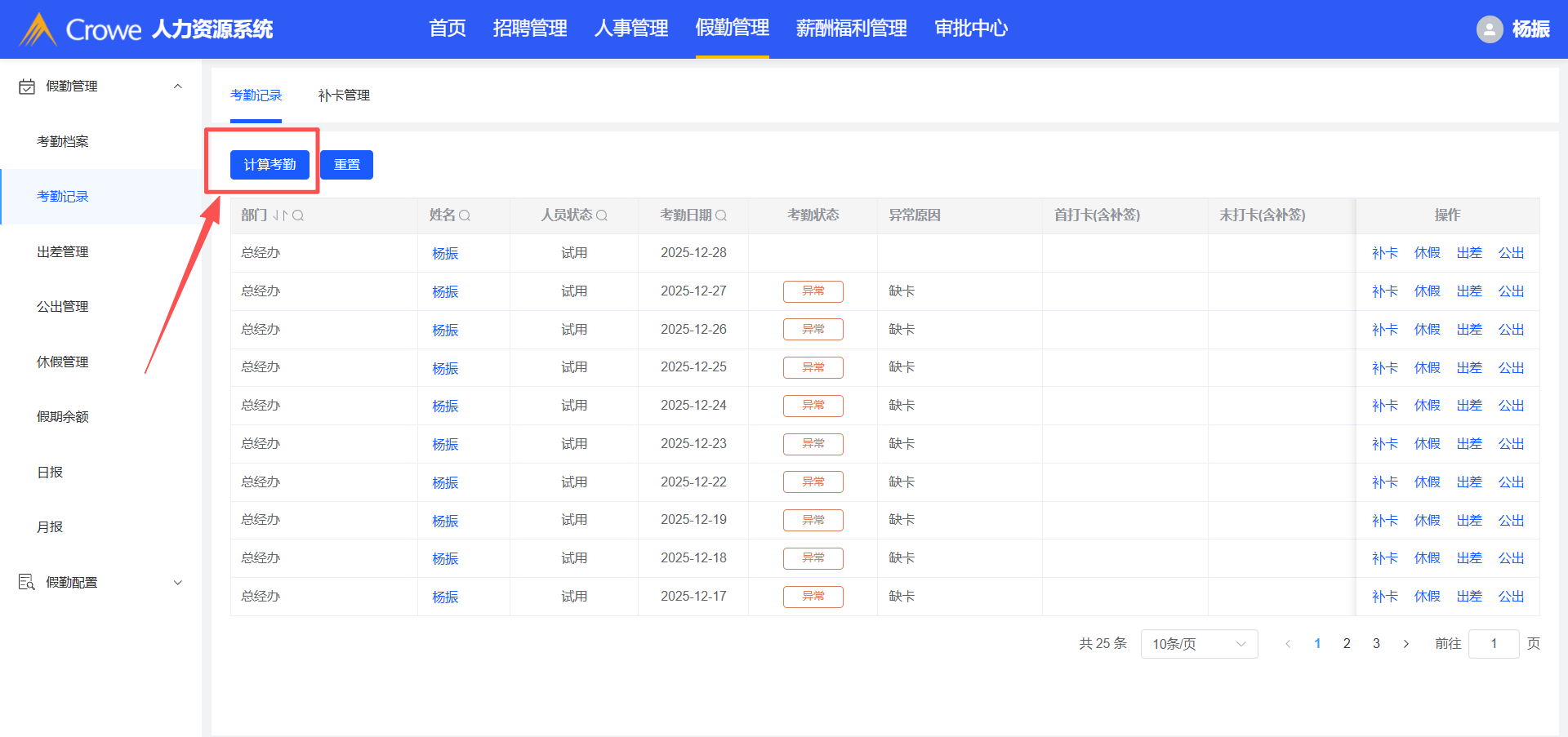Viewport: 1568px width, 737px height.
Task: Click the search icon beside 考勤日期 header
Action: [721, 215]
